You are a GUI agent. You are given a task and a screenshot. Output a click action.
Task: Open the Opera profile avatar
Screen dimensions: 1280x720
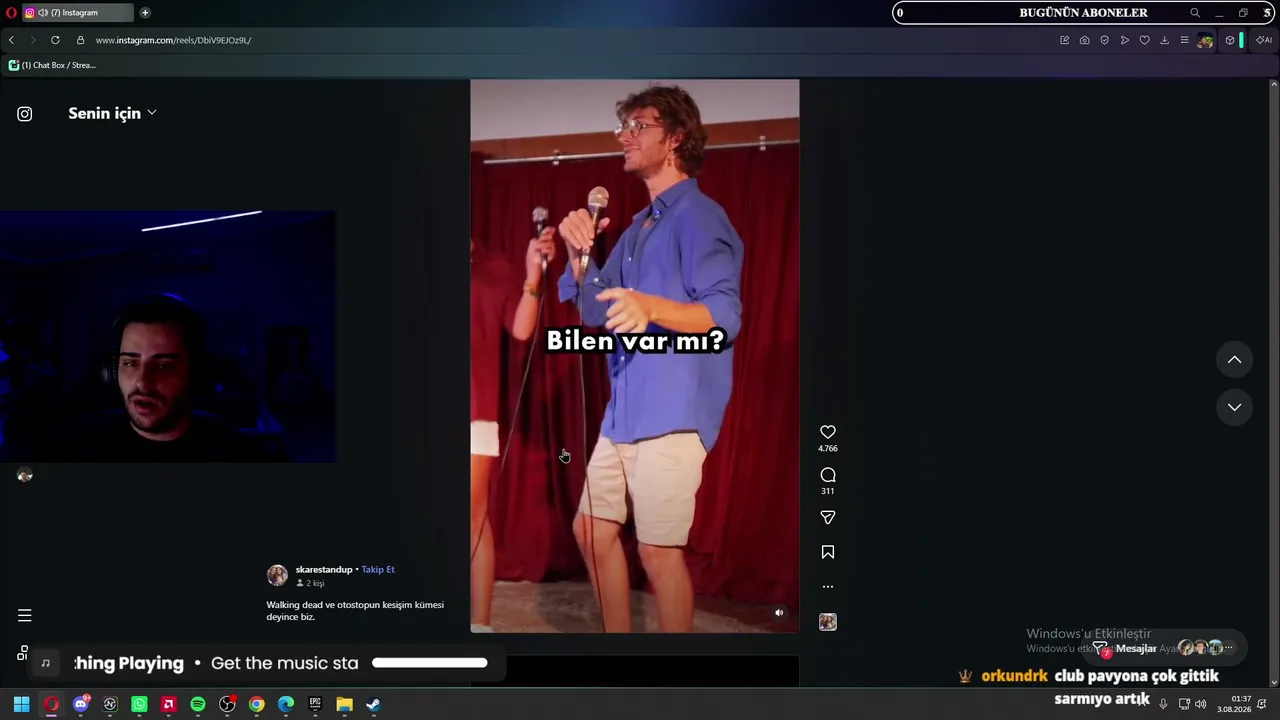coord(1205,40)
